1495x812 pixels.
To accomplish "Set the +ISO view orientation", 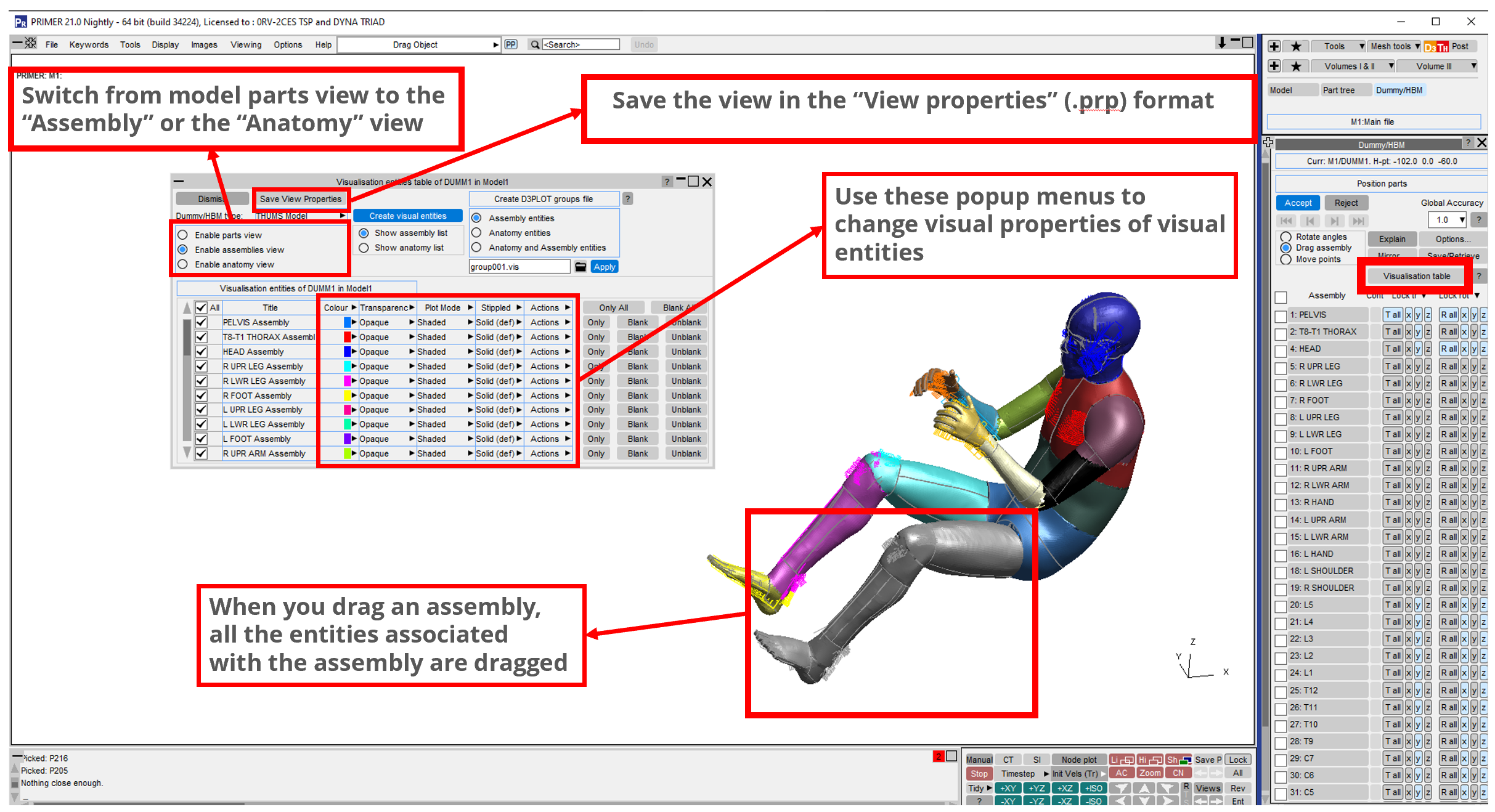I will click(1093, 788).
